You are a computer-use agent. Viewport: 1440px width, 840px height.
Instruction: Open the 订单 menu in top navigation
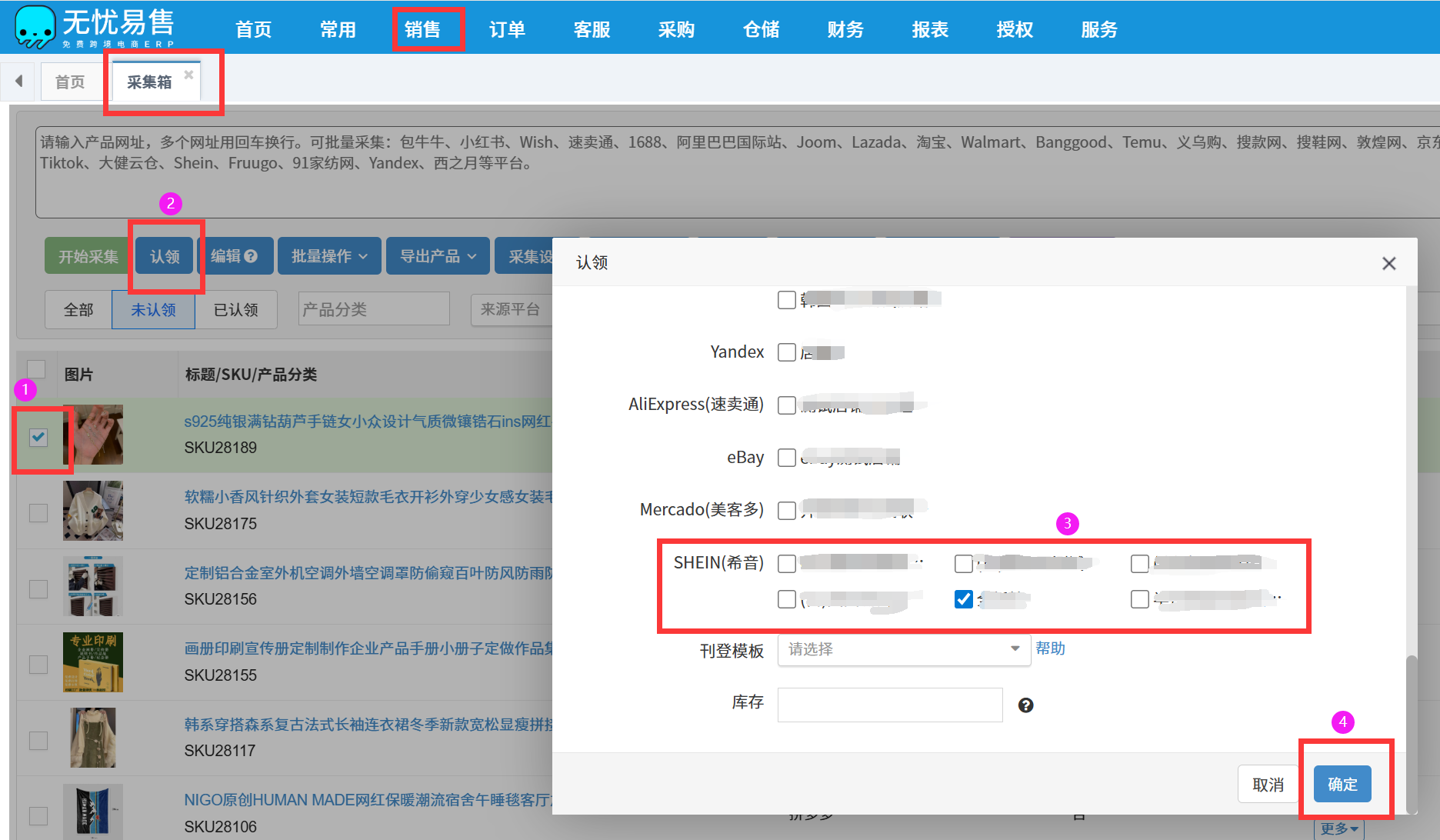coord(507,29)
